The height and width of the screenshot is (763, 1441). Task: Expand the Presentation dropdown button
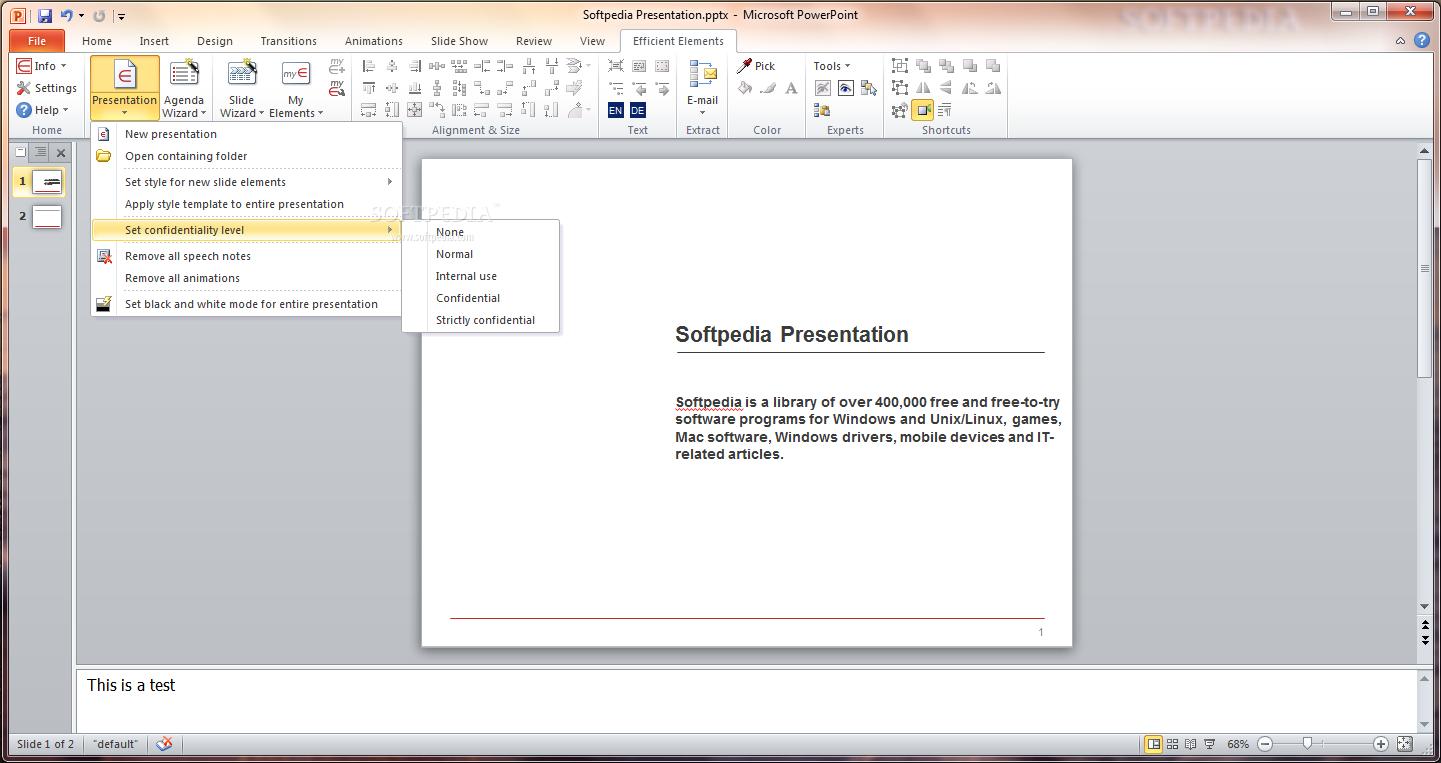(x=125, y=106)
